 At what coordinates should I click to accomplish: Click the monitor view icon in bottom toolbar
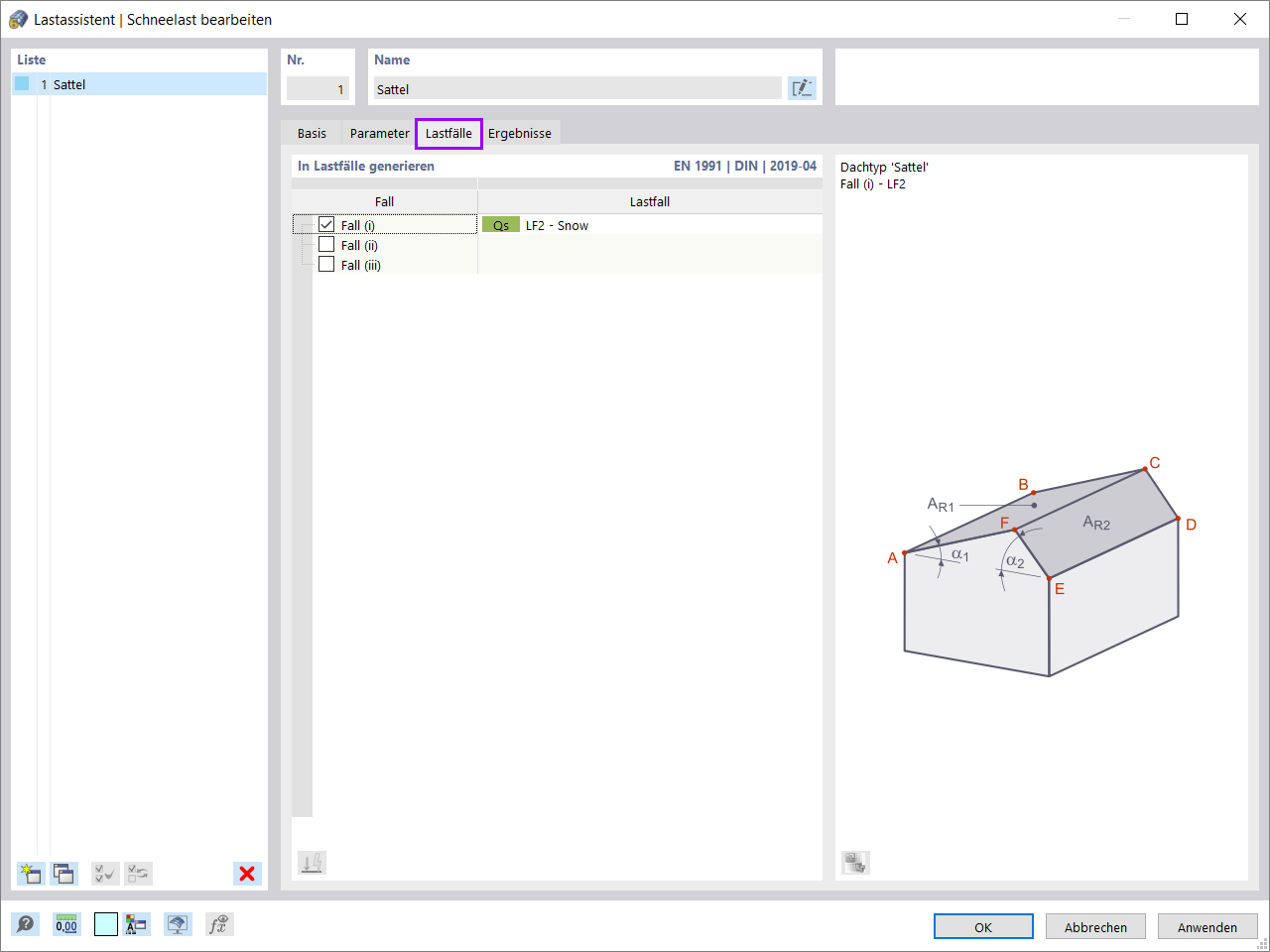[x=178, y=924]
